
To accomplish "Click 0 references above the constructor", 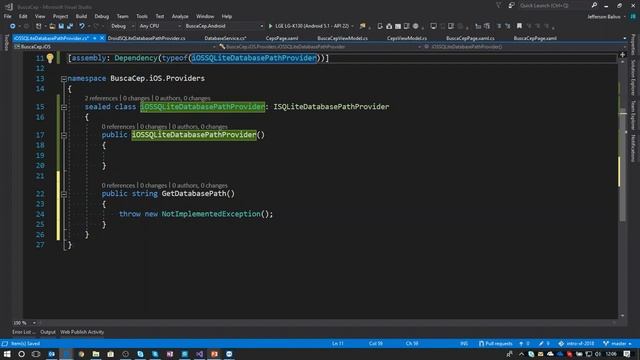I will 118,127.
